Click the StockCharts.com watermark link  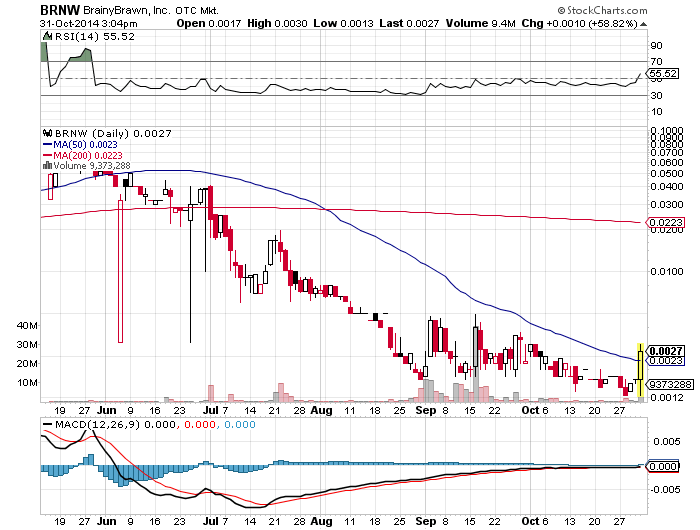pos(602,10)
